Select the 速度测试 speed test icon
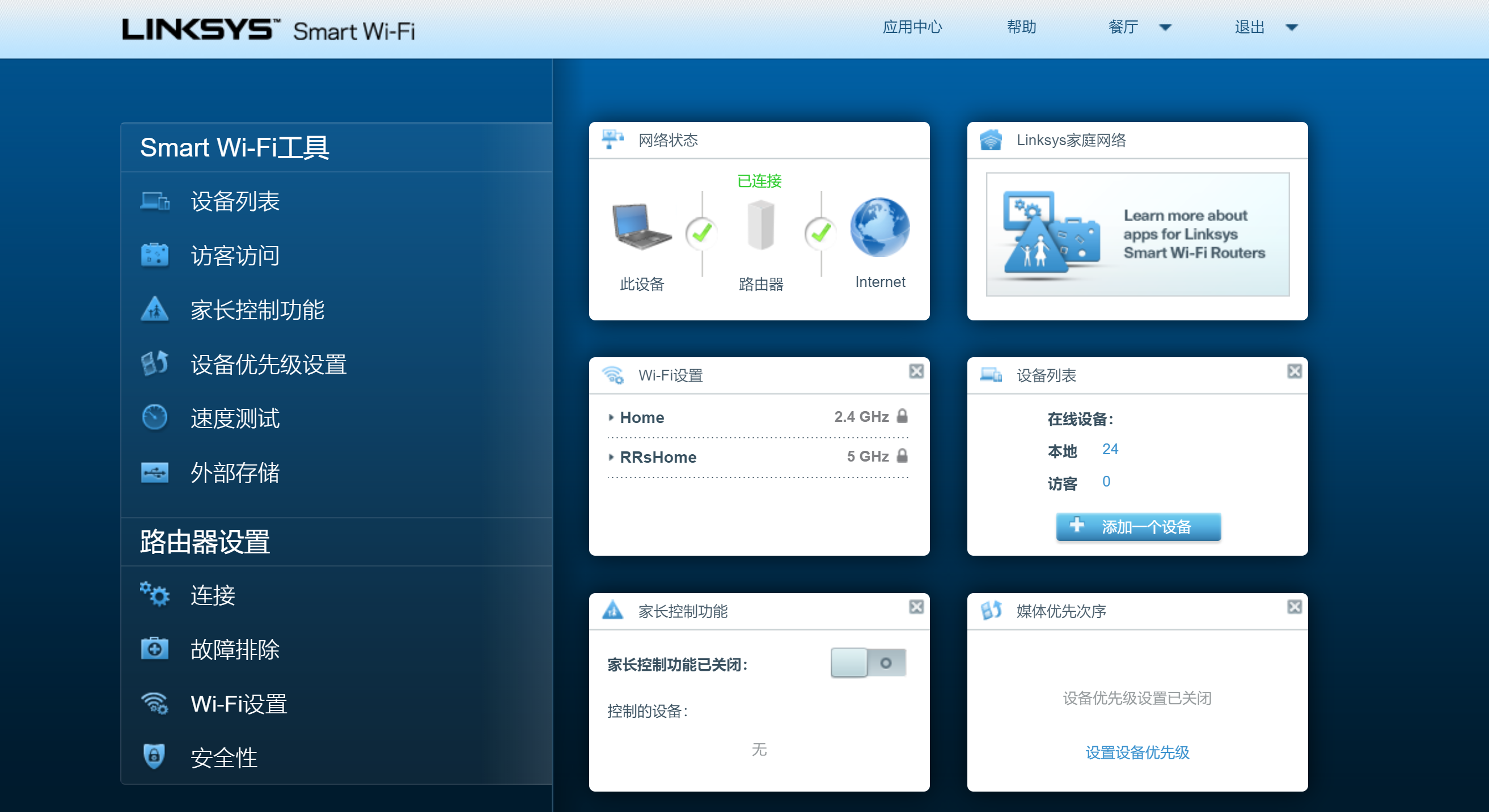The width and height of the screenshot is (1489, 812). click(x=155, y=417)
